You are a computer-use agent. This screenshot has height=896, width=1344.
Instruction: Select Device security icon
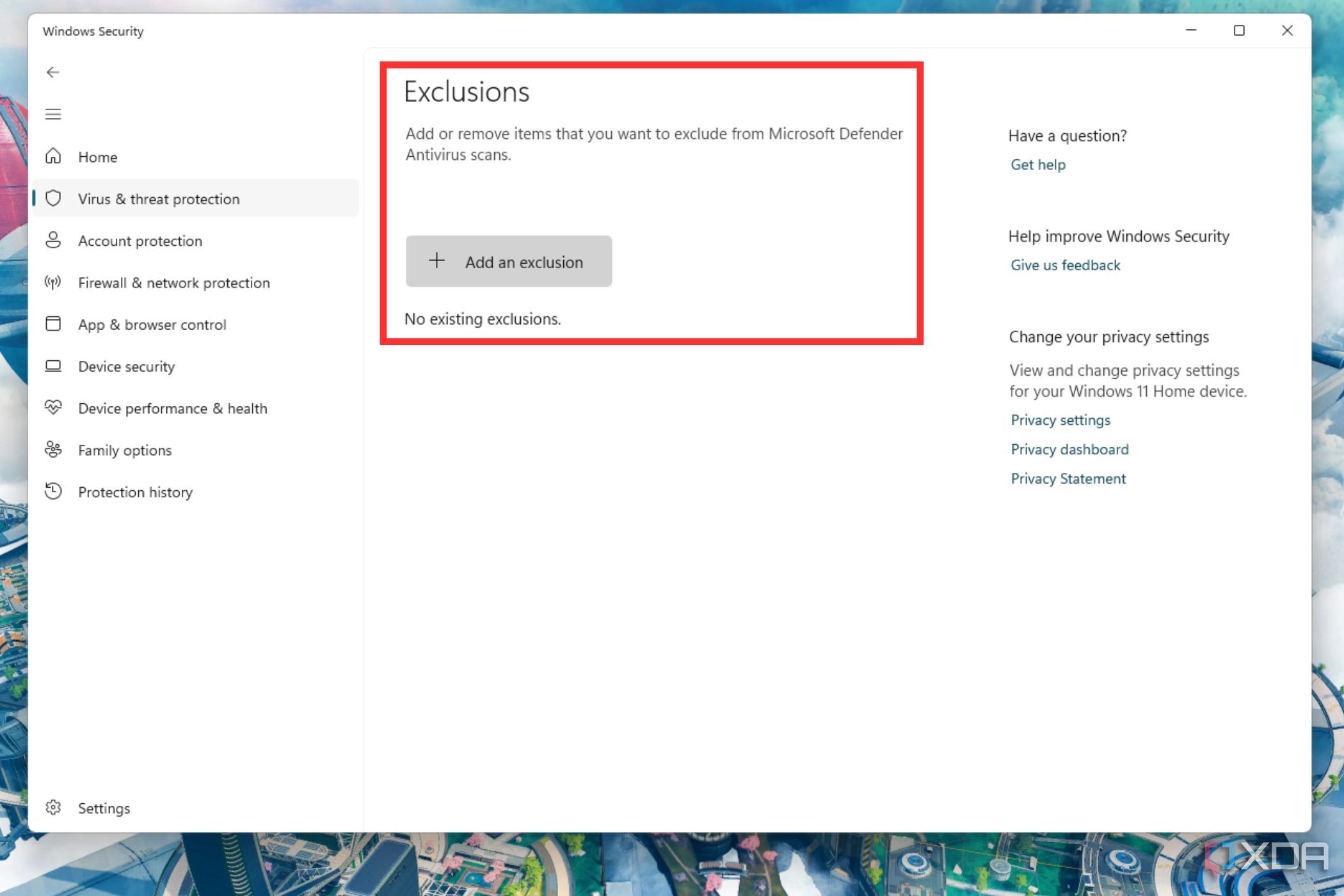54,366
